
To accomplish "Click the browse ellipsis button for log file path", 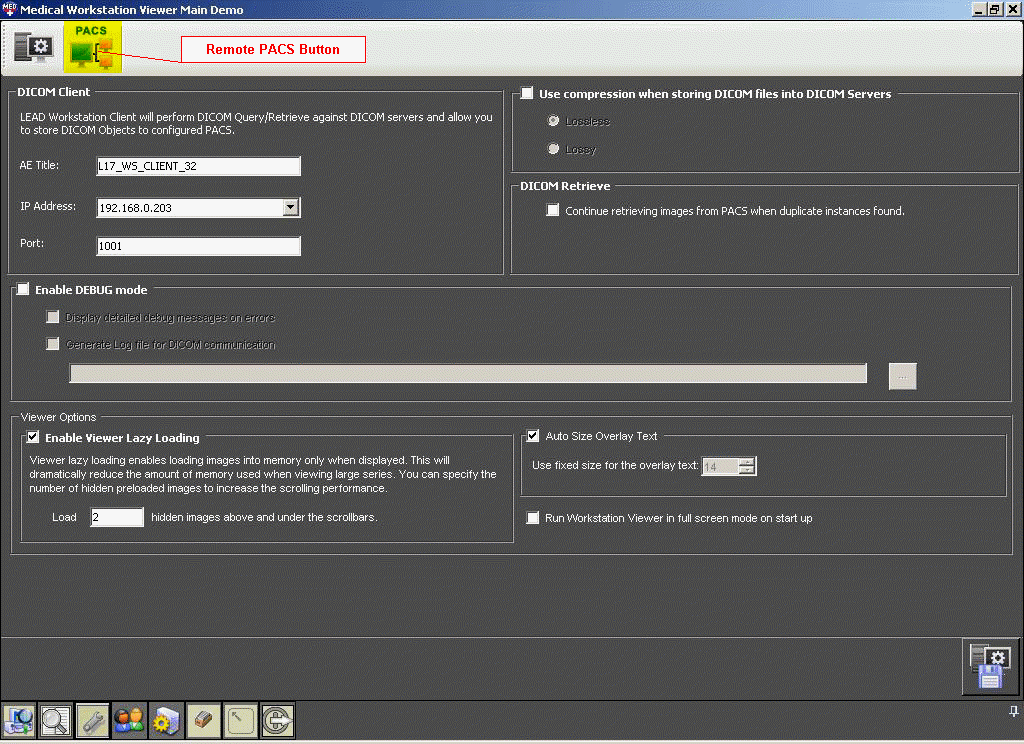I will (902, 376).
